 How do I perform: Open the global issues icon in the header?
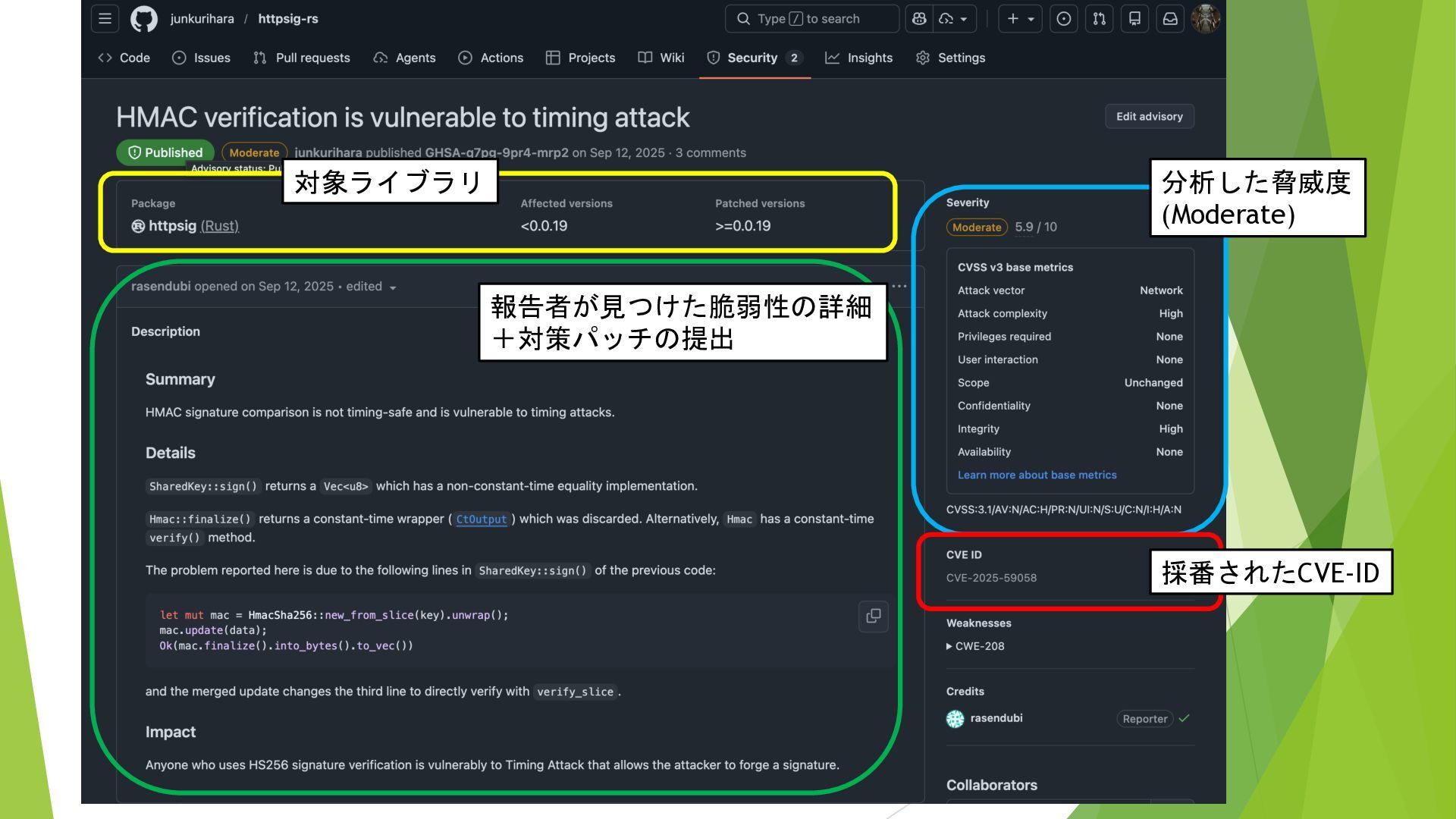[x=1063, y=18]
